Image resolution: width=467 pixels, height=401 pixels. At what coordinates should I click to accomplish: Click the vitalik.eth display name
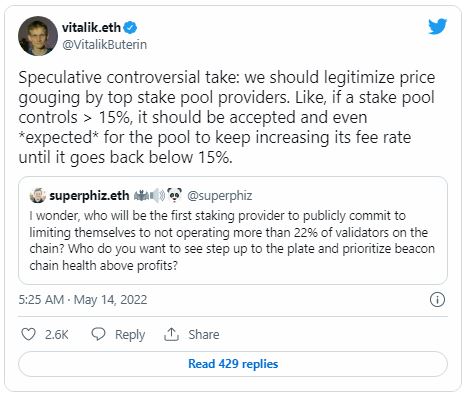(x=91, y=27)
